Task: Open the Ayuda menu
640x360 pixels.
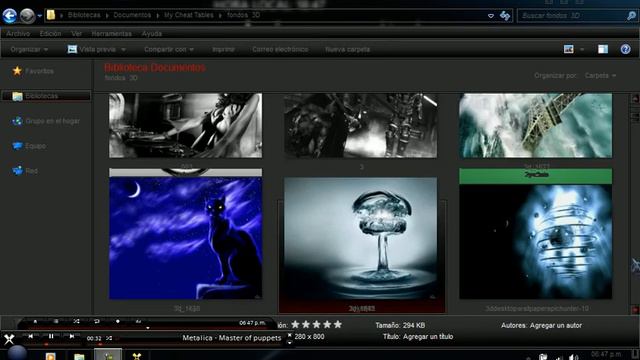Action: 152,33
